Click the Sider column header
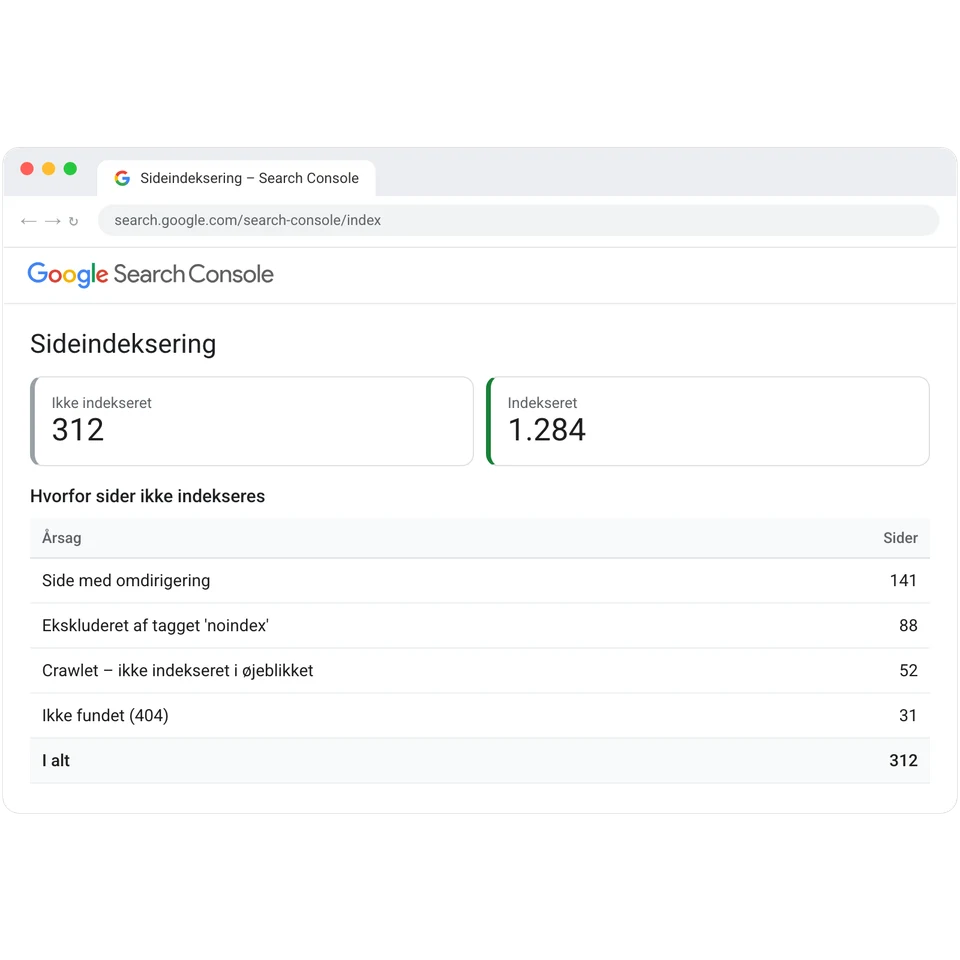Image resolution: width=960 pixels, height=960 pixels. (900, 538)
